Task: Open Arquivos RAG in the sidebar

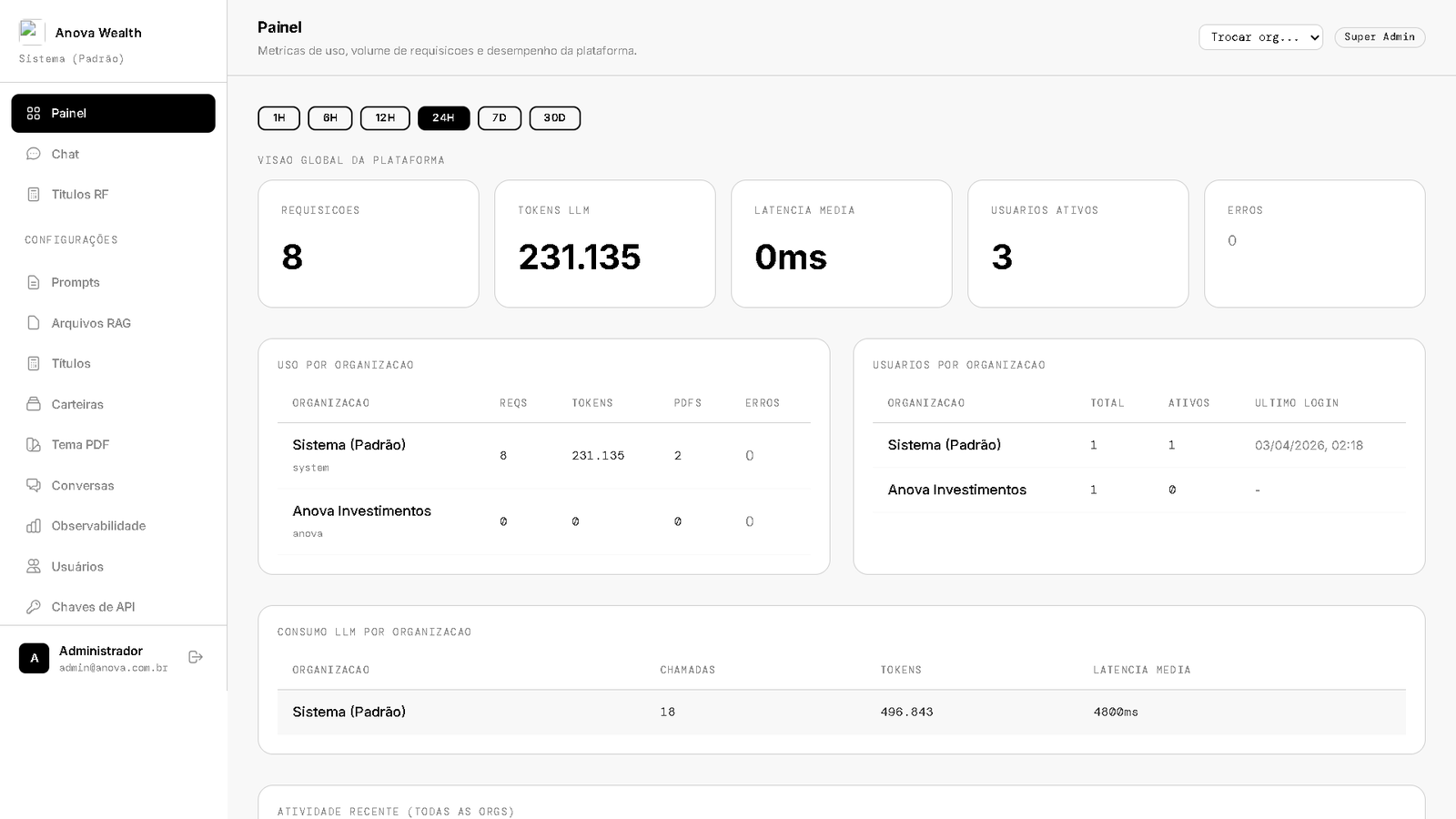Action: pos(91,323)
